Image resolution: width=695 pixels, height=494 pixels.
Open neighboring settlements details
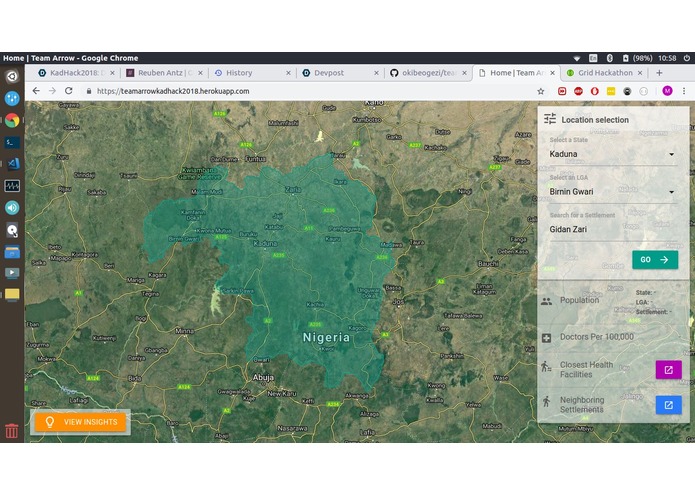668,405
